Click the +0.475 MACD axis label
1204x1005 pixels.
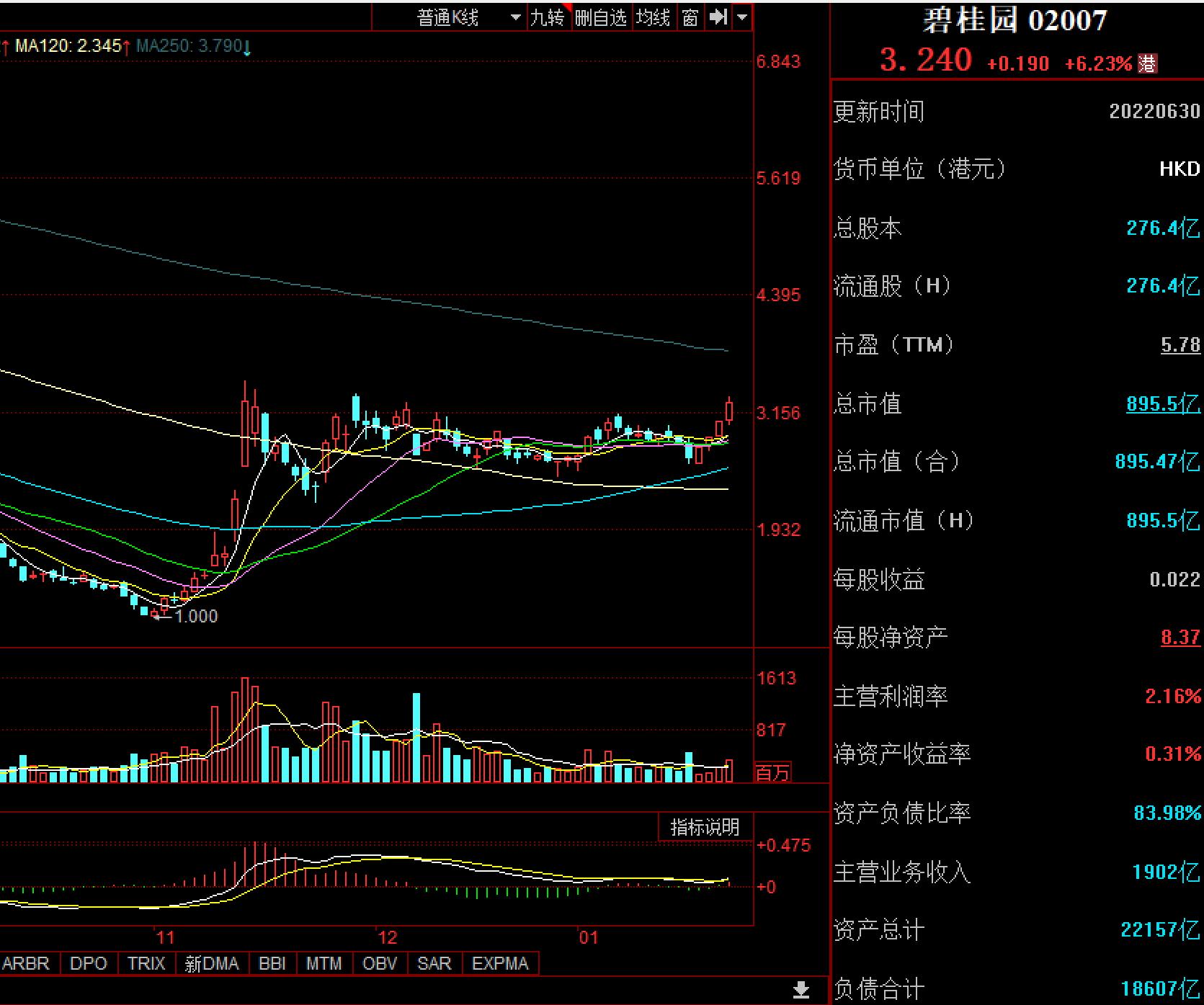click(783, 845)
